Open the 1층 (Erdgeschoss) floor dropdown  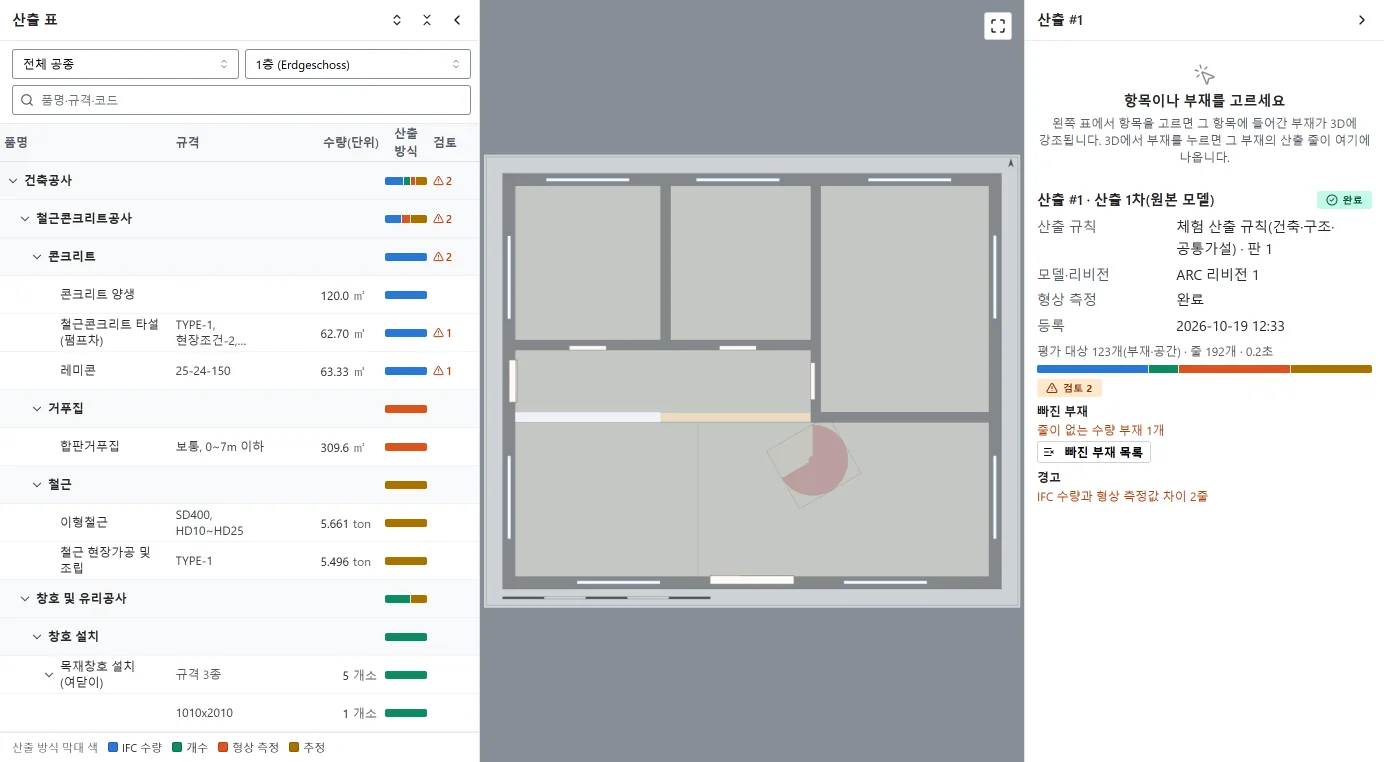click(358, 64)
